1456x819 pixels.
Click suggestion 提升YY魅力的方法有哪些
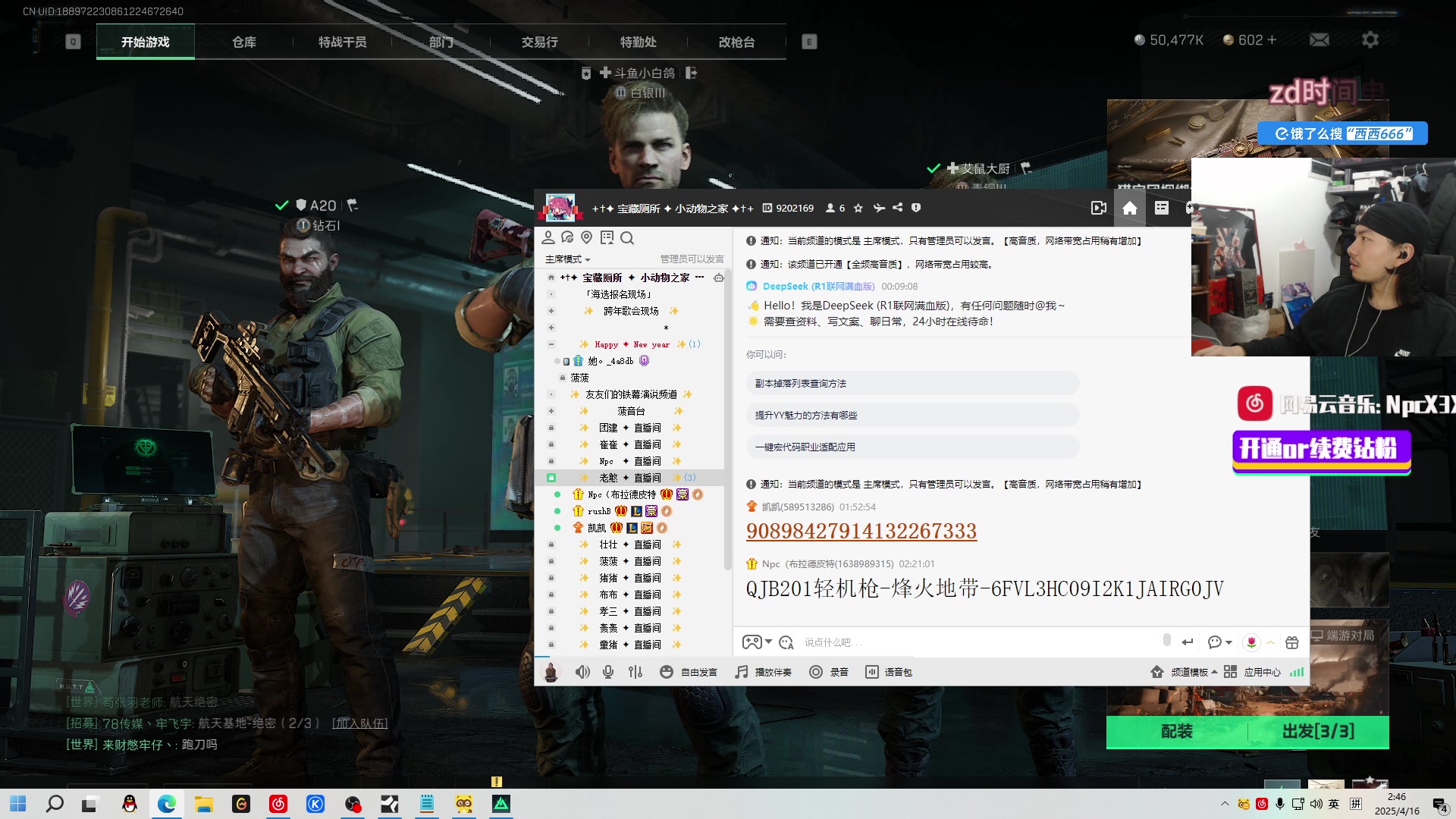[912, 416]
